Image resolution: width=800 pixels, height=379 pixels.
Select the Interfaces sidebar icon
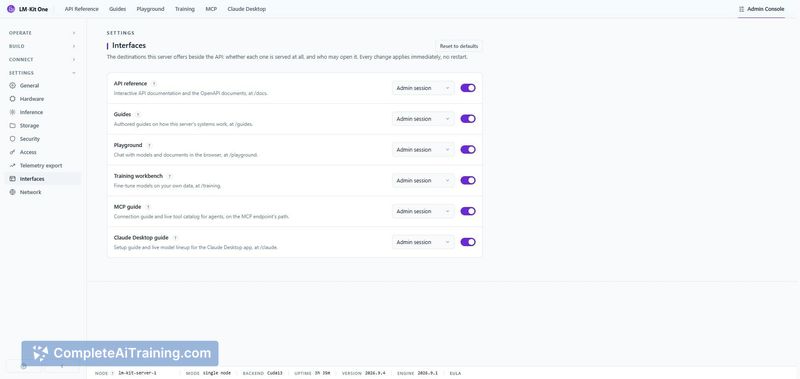click(13, 179)
